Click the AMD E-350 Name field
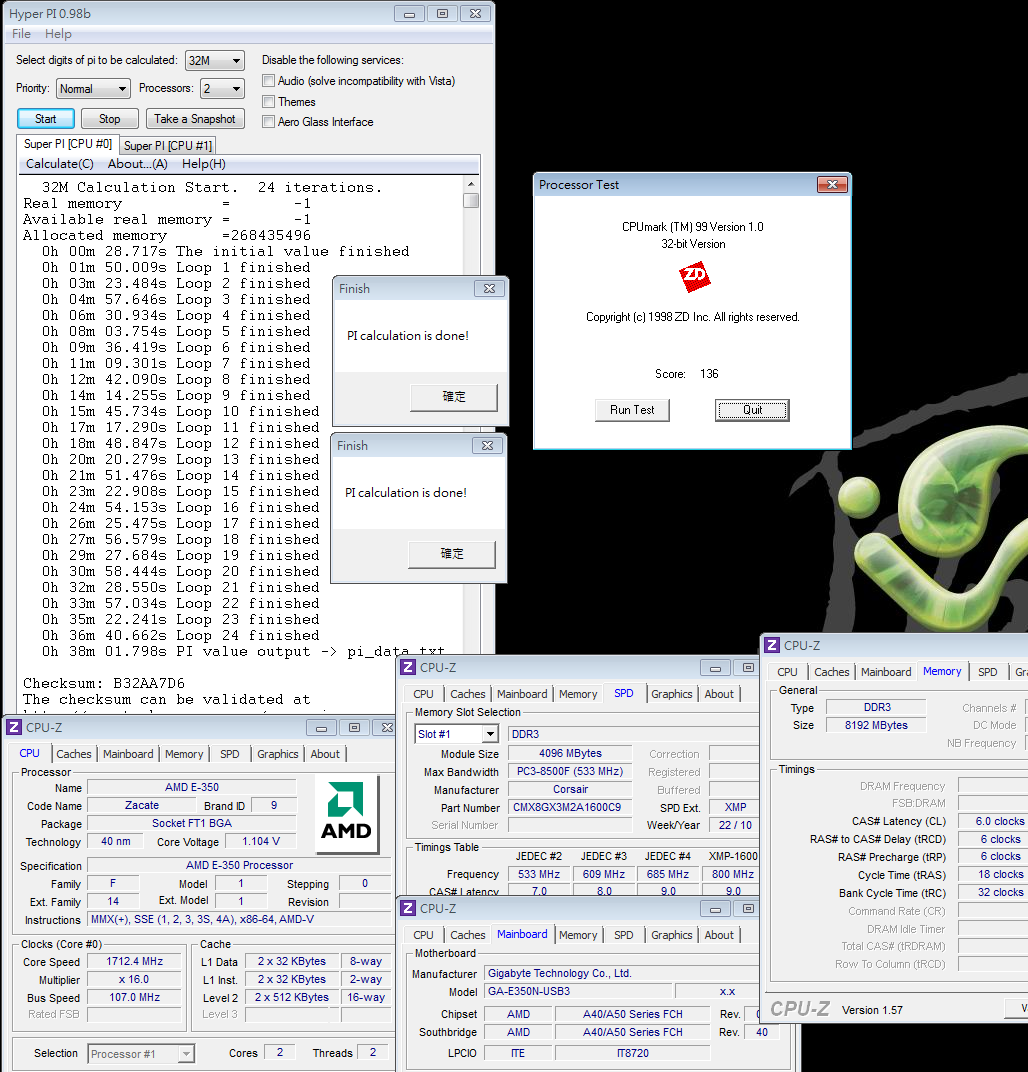This screenshot has width=1028, height=1072. 192,787
